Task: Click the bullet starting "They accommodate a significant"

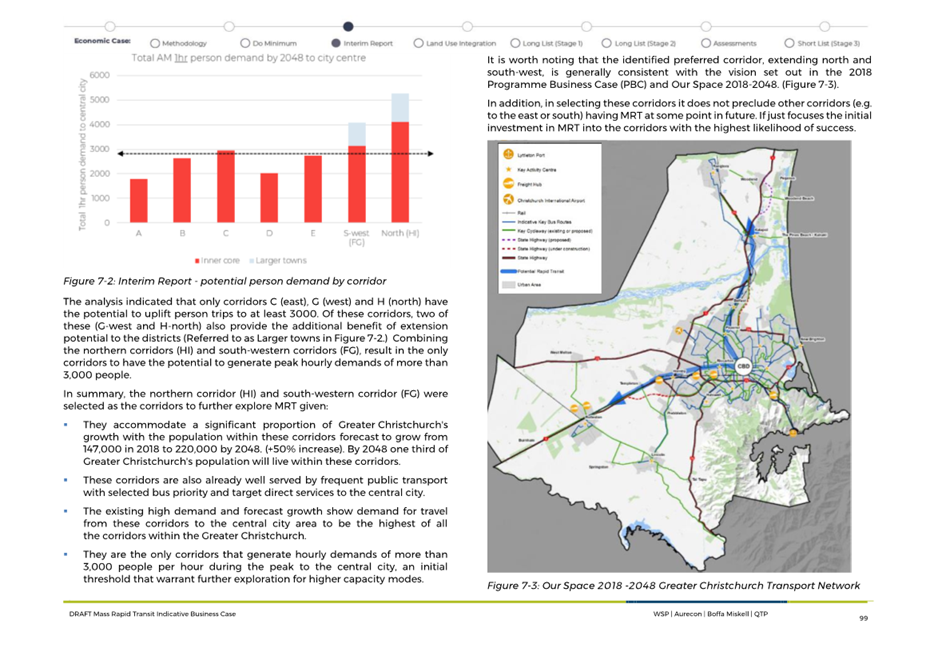Action: coord(266,443)
